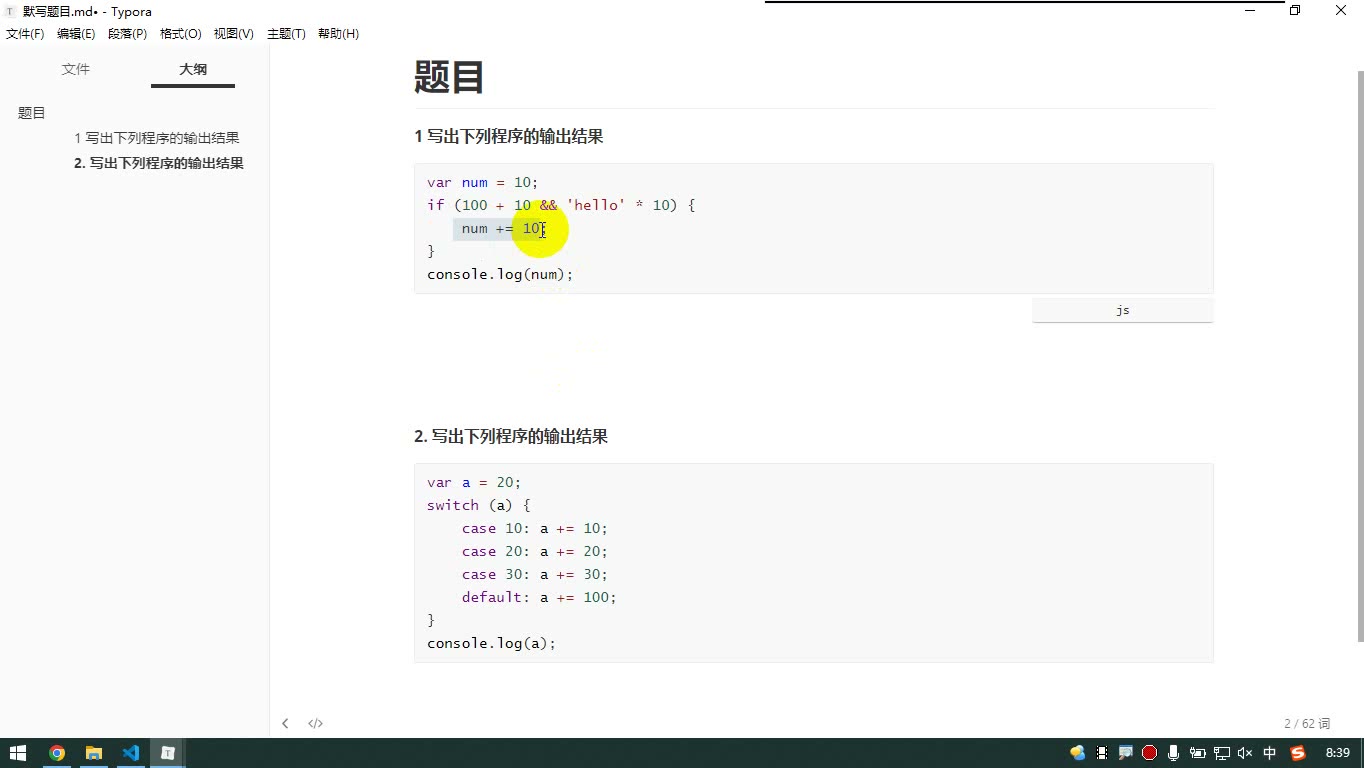Toggle the 中 input language indicator

click(1270, 753)
